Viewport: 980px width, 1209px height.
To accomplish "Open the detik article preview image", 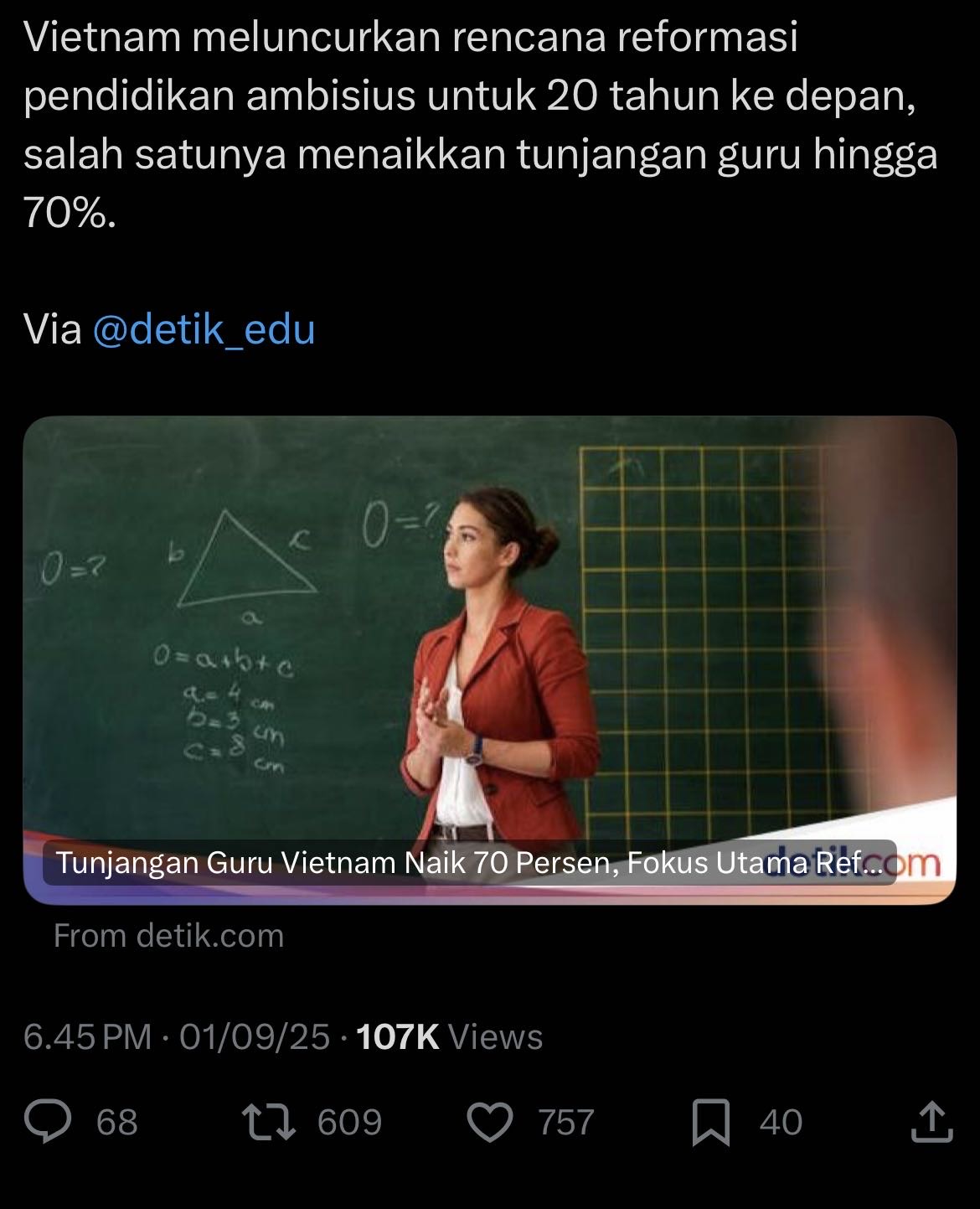I will (x=489, y=660).
